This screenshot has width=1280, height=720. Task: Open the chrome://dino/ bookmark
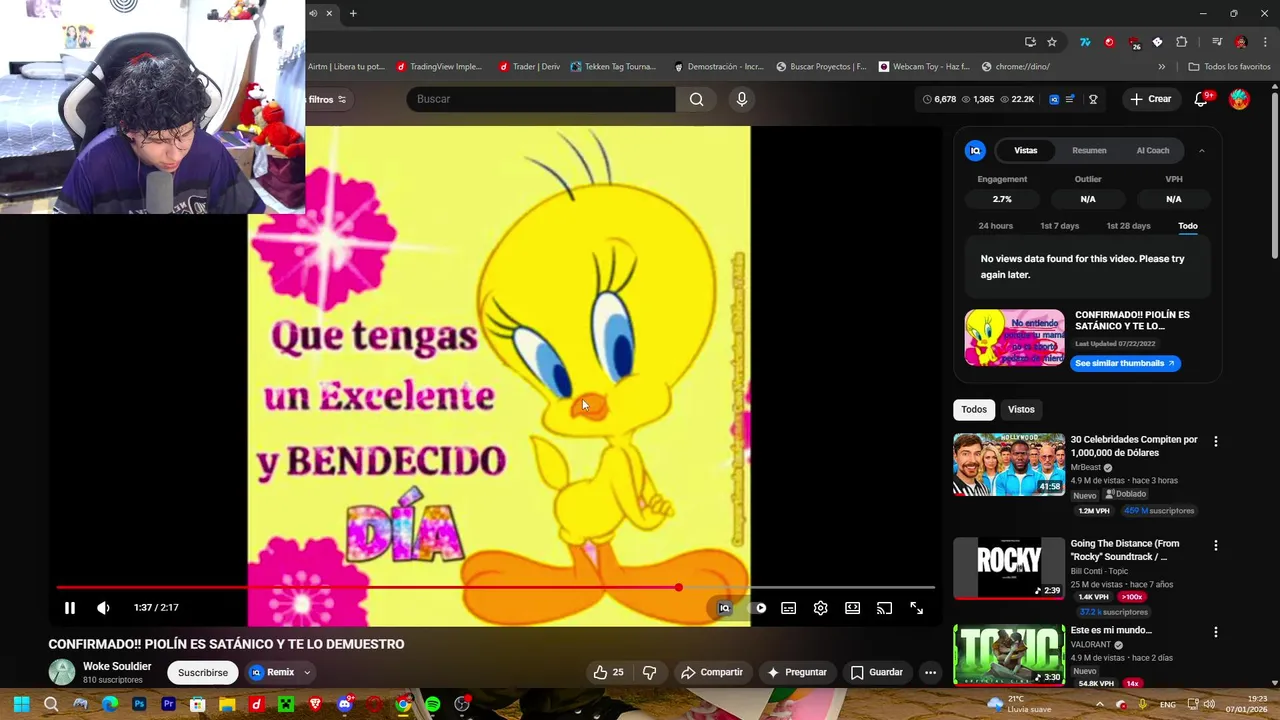pyautogui.click(x=1016, y=67)
